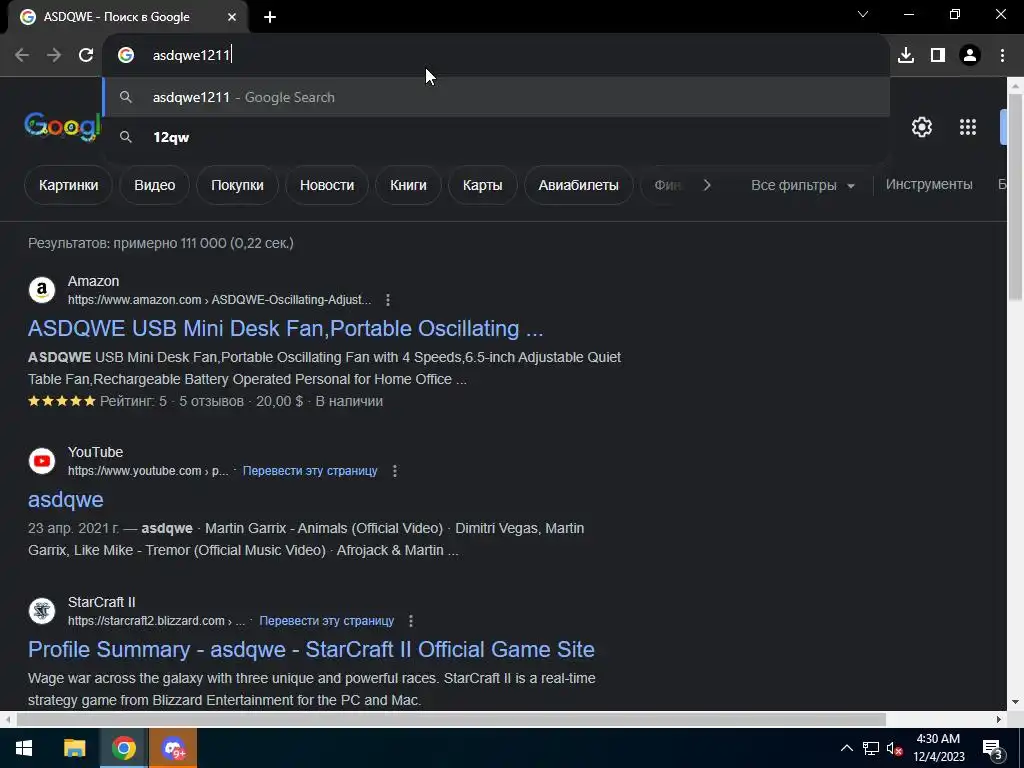The image size is (1024, 768).
Task: Open Инструменты search tools
Action: point(929,184)
